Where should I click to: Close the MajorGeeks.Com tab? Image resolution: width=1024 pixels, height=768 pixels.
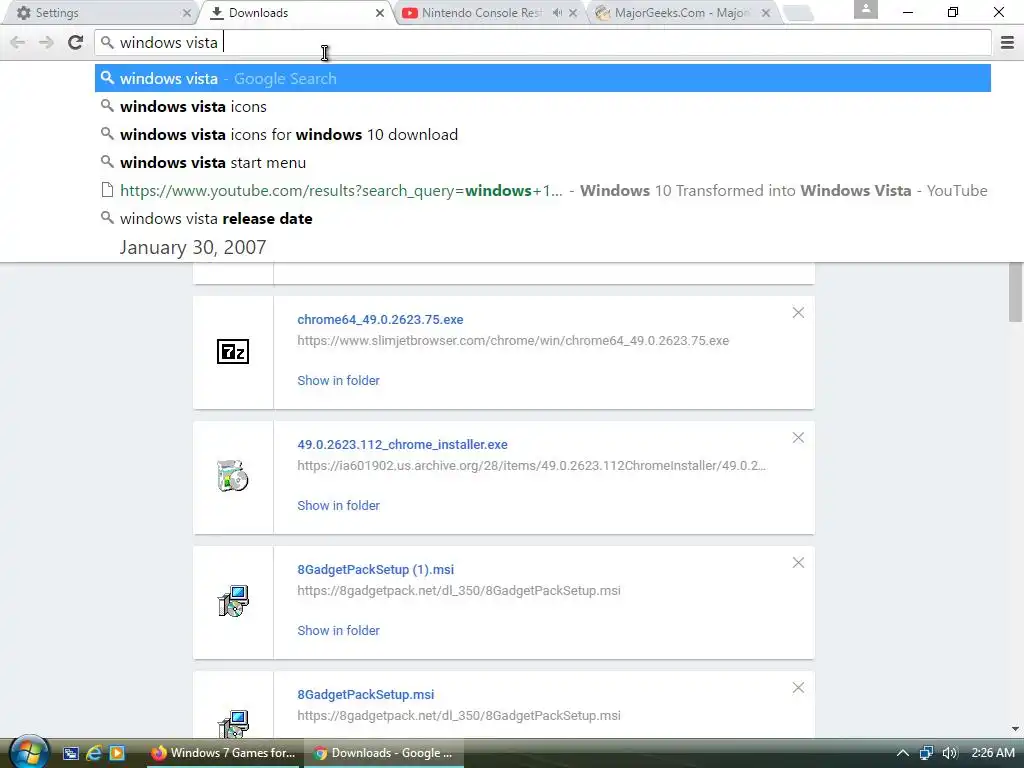766,13
